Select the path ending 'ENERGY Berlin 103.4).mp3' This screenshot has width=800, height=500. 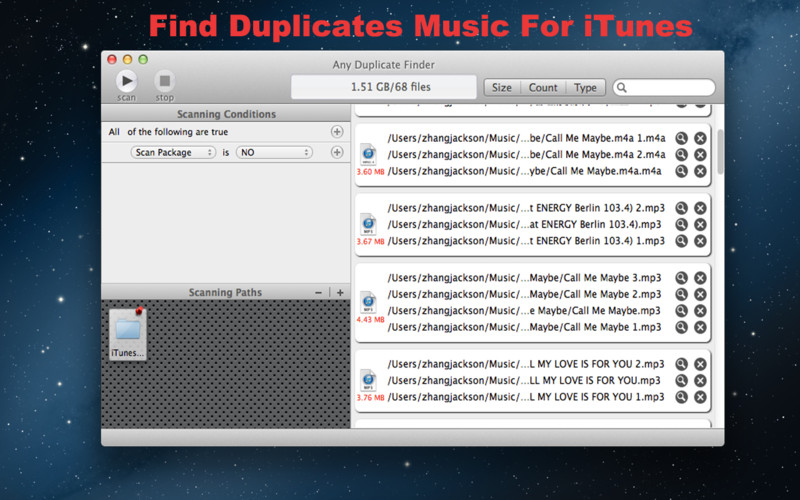(524, 224)
